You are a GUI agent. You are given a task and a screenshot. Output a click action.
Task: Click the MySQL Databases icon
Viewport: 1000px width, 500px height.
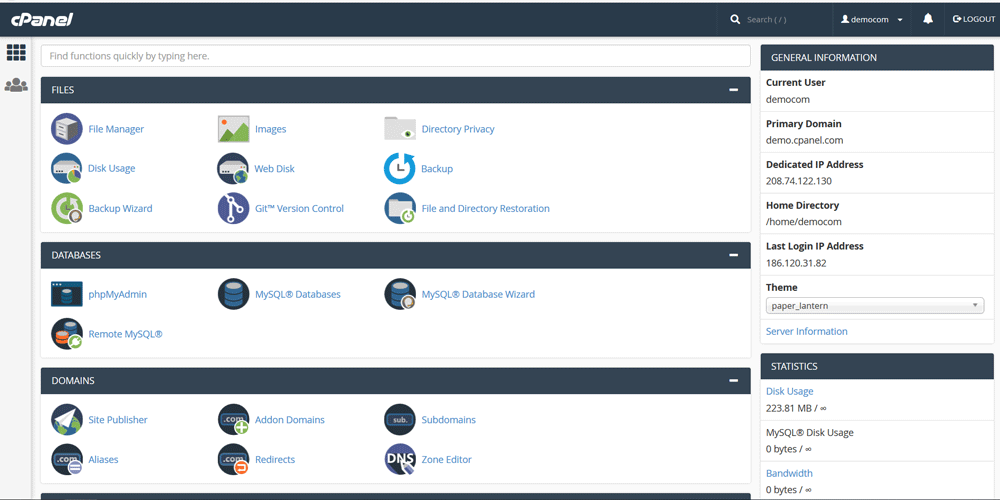pos(233,294)
